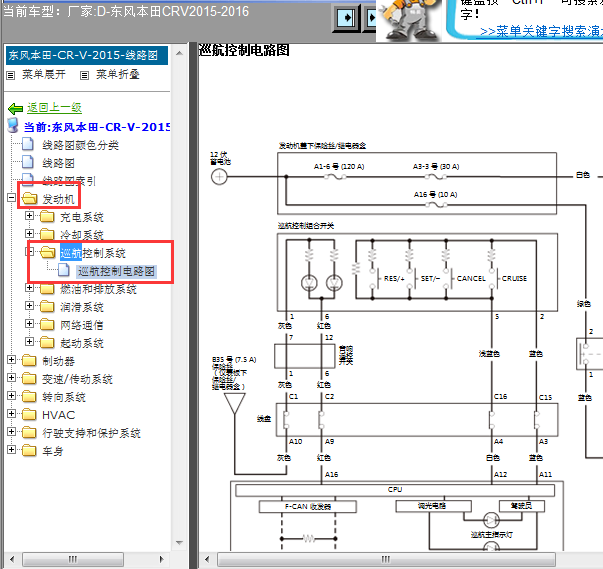
Task: Collapse the 巡航控制系统 node
Action: coord(29,251)
